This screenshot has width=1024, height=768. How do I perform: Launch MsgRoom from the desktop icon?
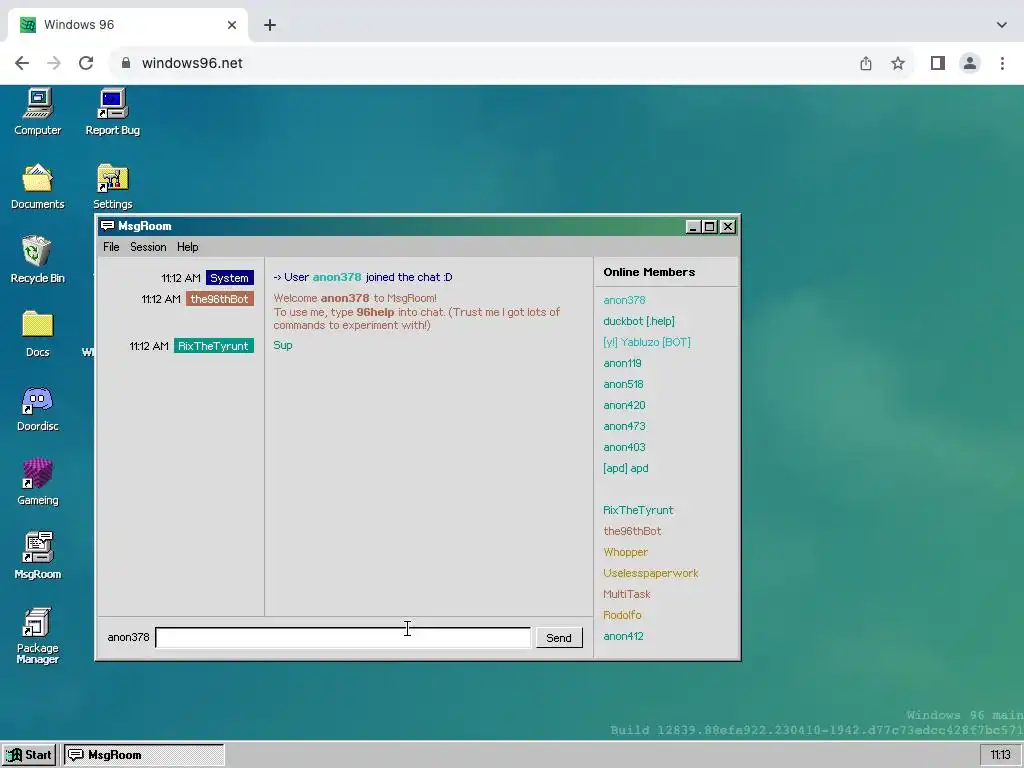[x=37, y=556]
